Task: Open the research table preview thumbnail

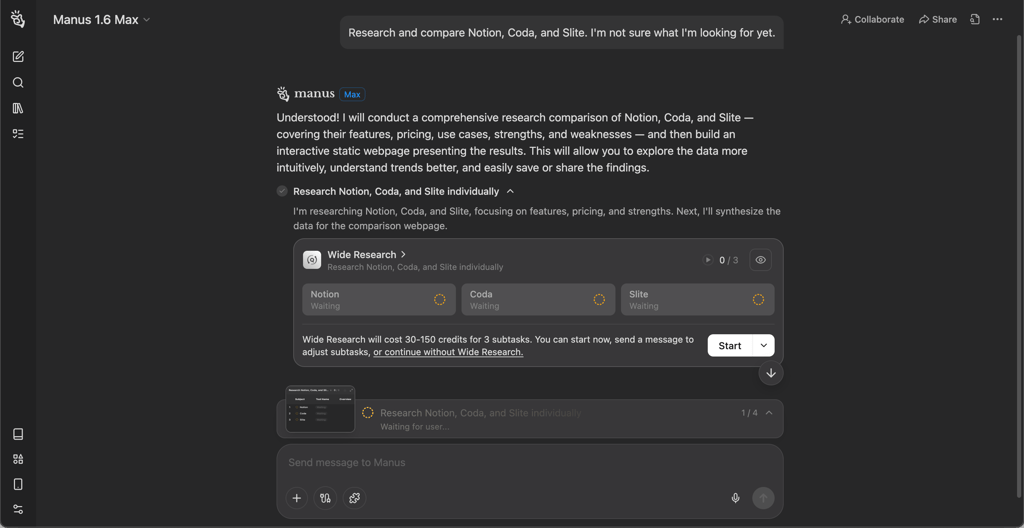Action: pyautogui.click(x=320, y=409)
